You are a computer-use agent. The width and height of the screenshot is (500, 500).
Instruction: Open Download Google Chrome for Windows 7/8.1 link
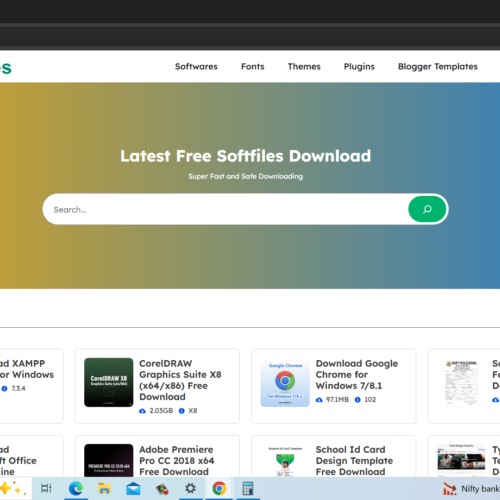357,374
